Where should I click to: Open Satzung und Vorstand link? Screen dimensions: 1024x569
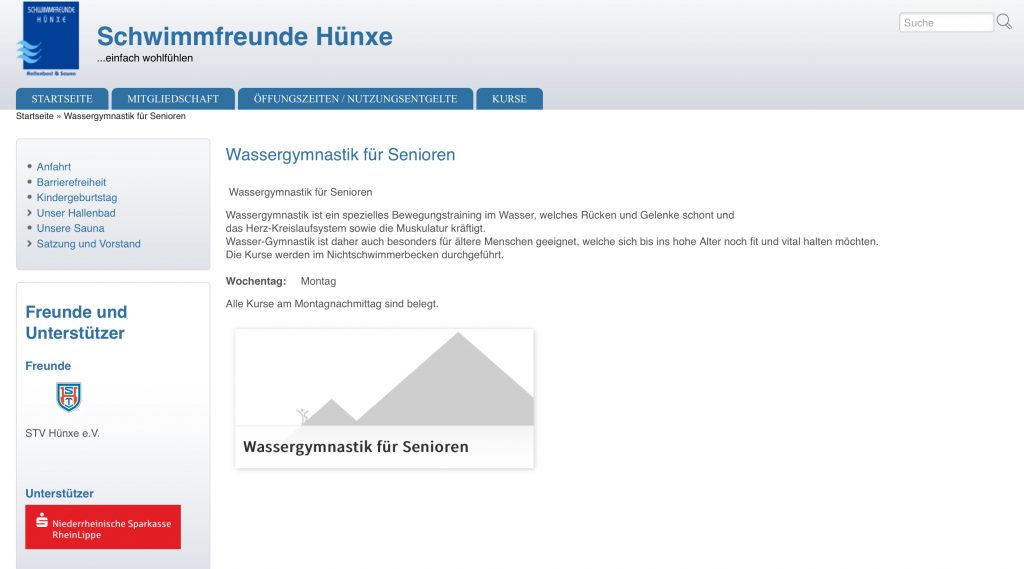pyautogui.click(x=89, y=244)
